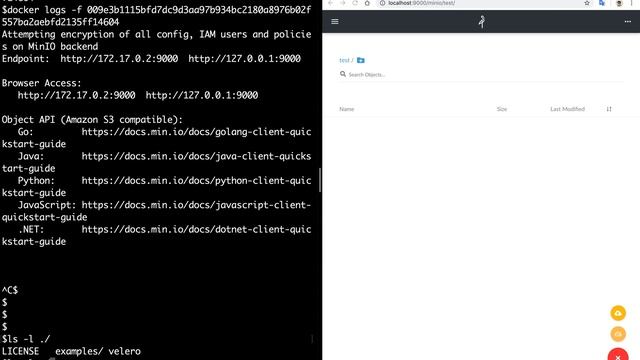Click the Search Objects input field
Image resolution: width=640 pixels, height=360 pixels.
pyautogui.click(x=482, y=75)
